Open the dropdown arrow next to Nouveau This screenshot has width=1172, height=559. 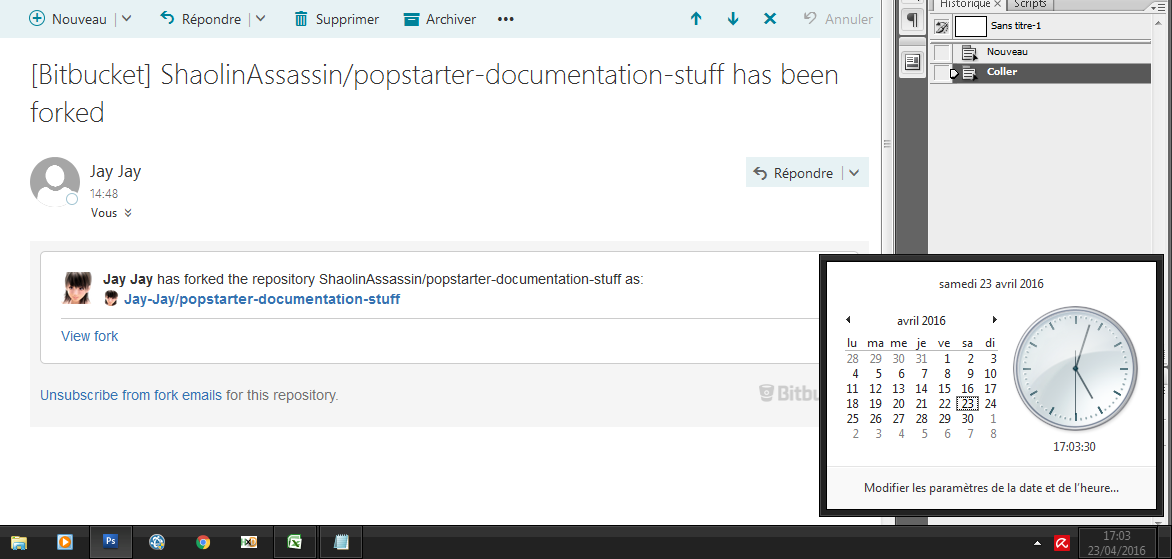point(126,19)
